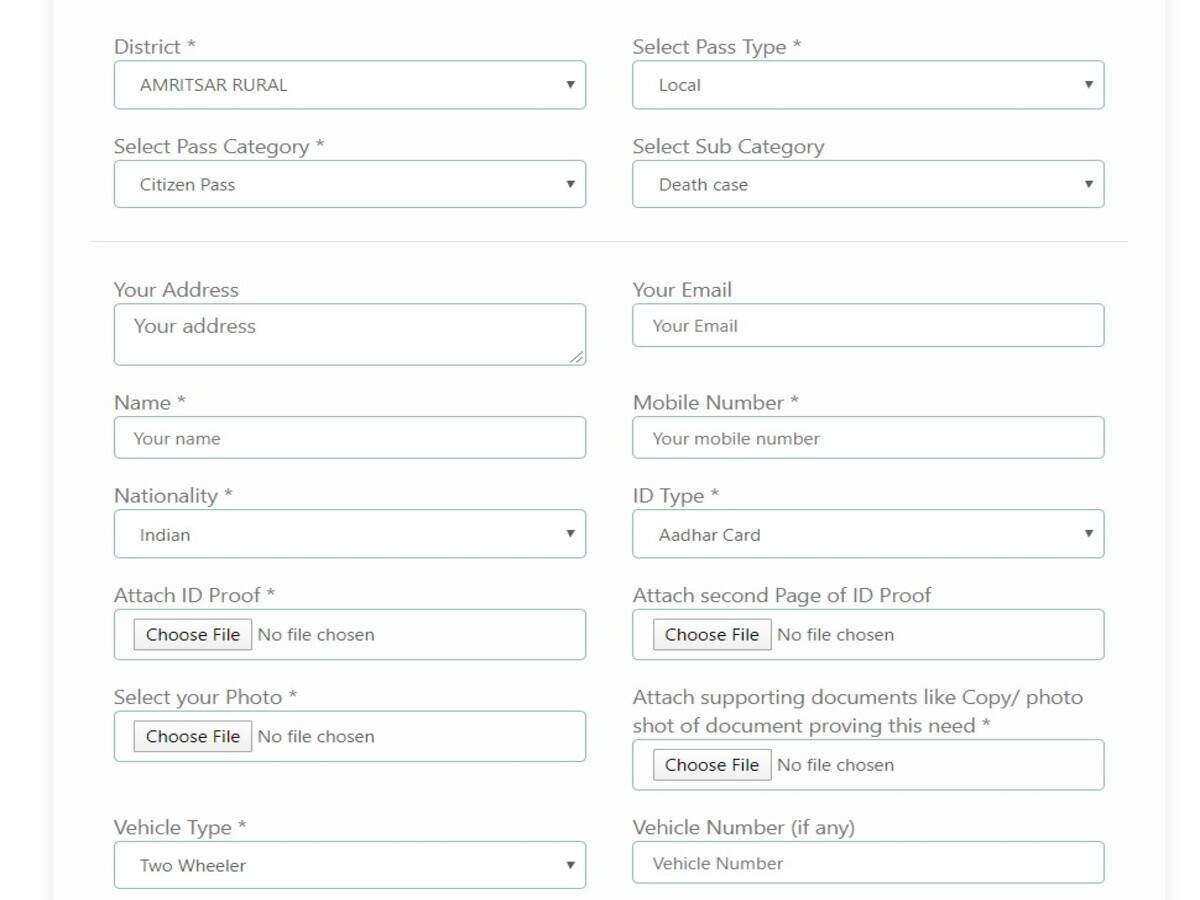
Task: Click the Name input field
Action: pos(349,438)
